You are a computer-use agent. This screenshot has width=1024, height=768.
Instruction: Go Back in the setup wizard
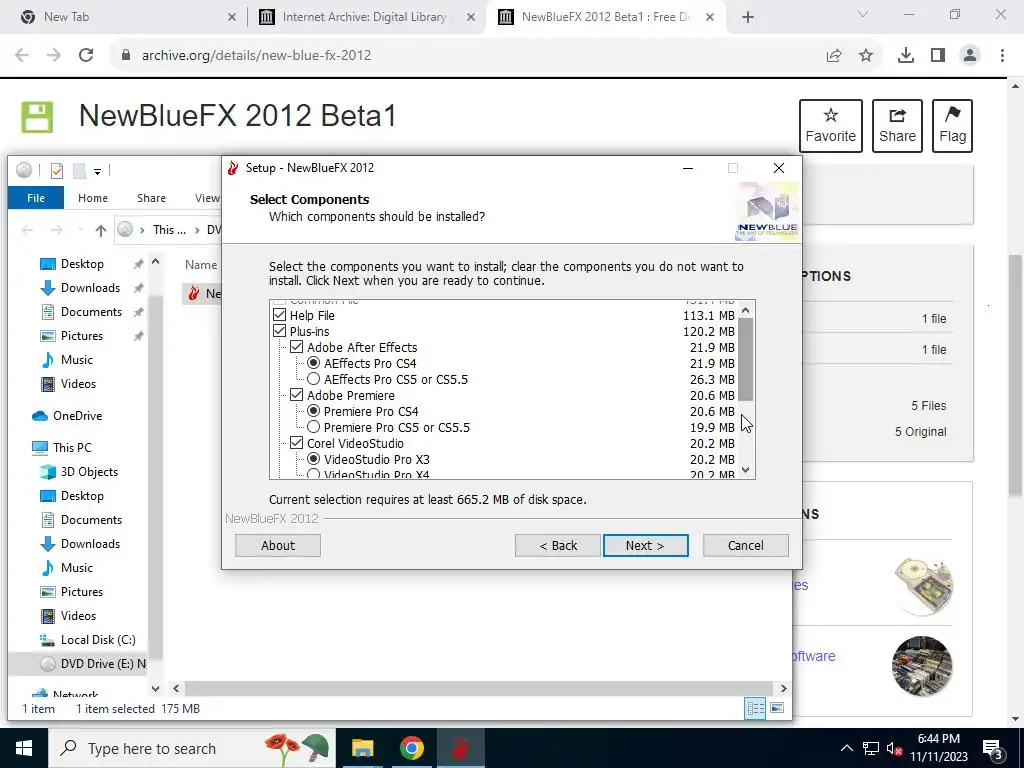tap(558, 545)
